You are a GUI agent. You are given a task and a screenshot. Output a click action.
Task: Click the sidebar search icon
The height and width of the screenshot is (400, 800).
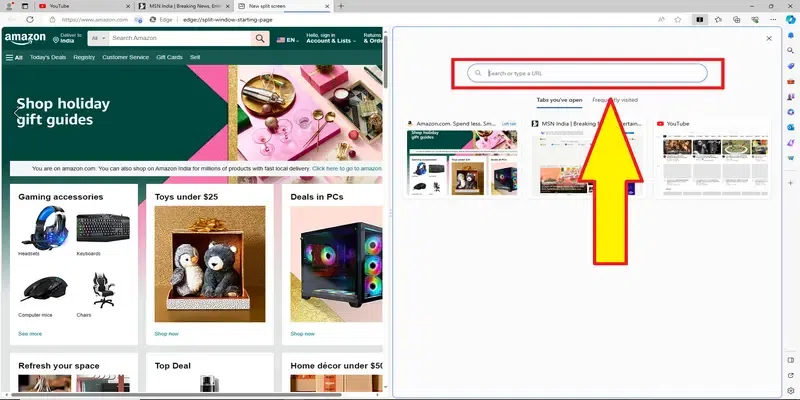click(x=791, y=51)
